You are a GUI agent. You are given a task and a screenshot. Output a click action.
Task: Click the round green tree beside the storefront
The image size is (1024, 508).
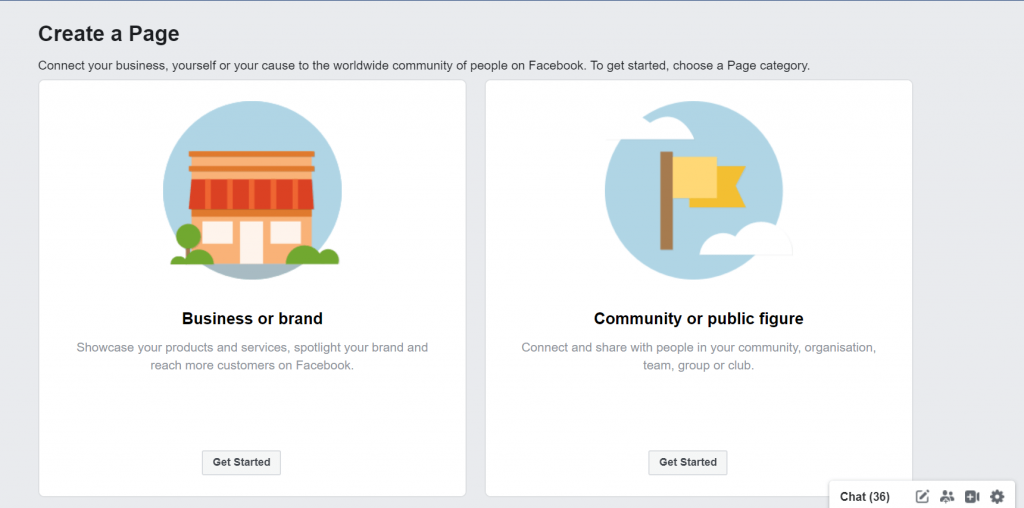(188, 238)
